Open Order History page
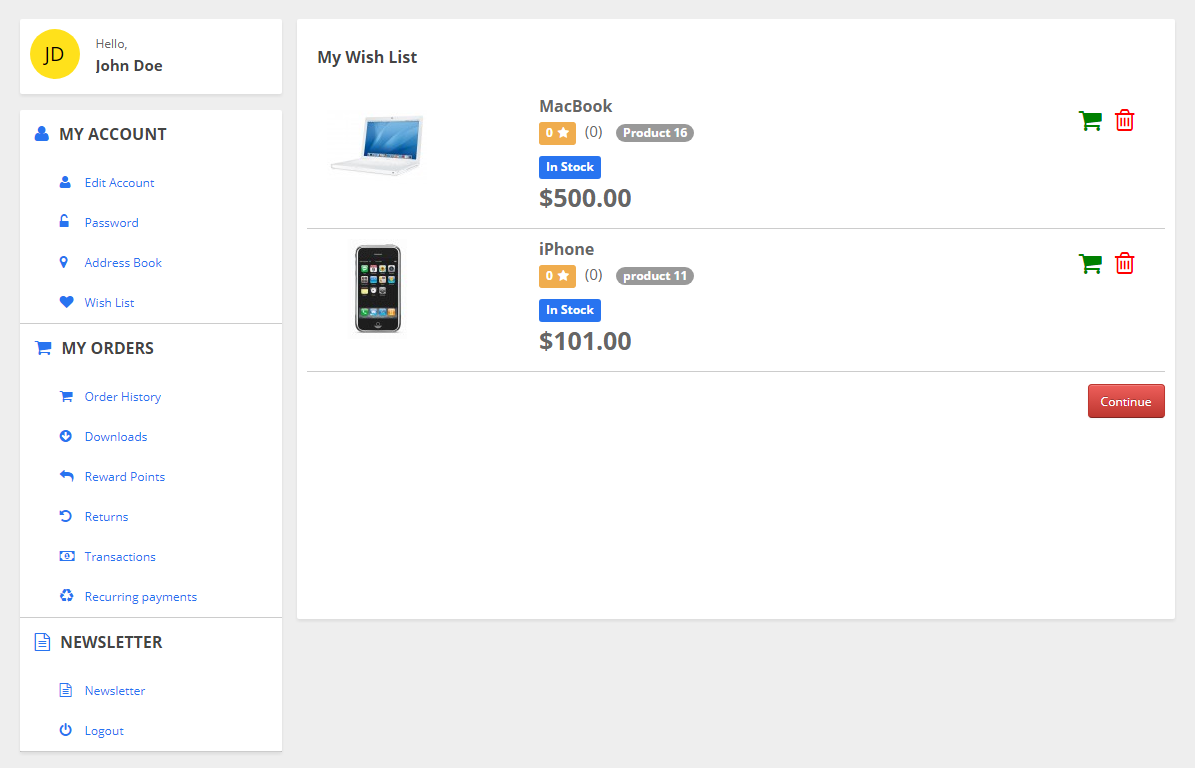Viewport: 1195px width, 768px height. click(x=123, y=397)
